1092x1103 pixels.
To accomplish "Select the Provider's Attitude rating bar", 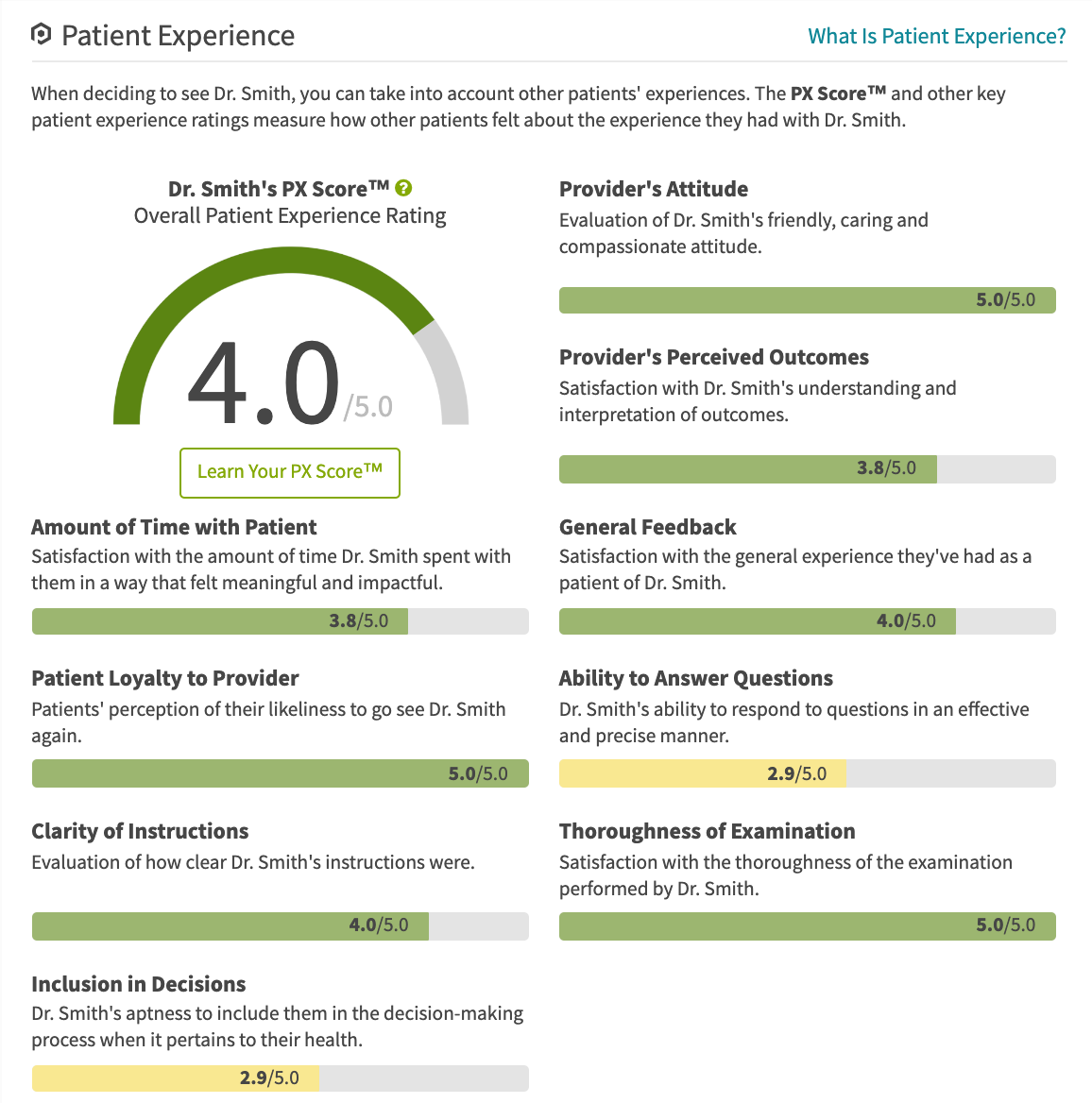I will [x=807, y=300].
